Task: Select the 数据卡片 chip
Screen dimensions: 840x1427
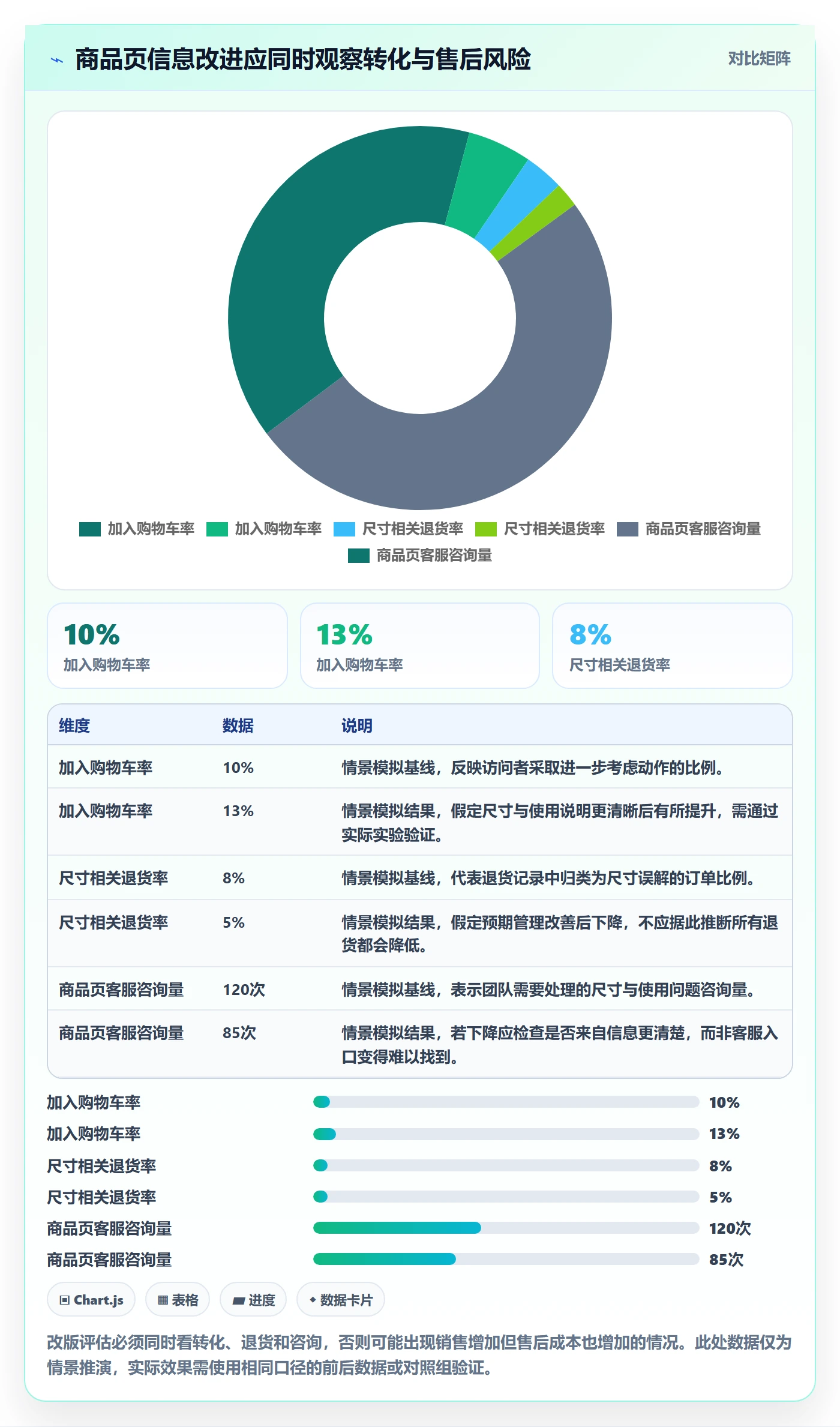Action: point(341,1300)
